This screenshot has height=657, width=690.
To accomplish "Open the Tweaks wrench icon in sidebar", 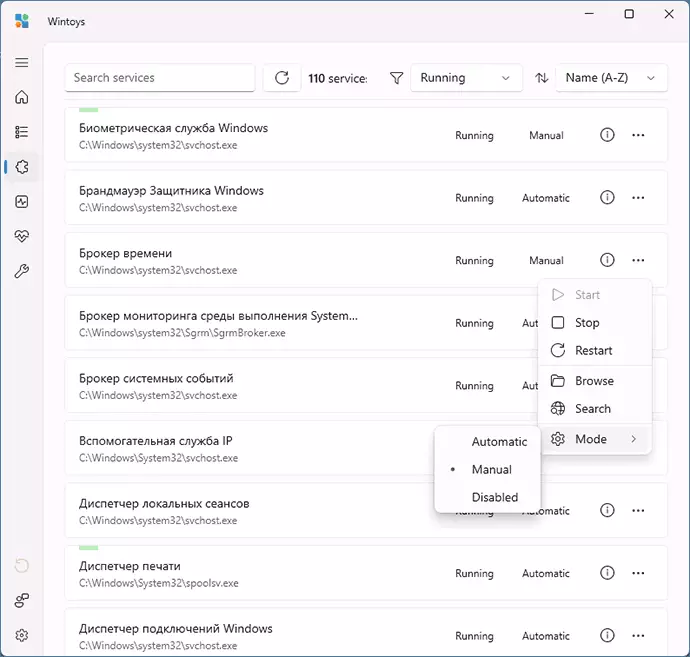I will [x=22, y=271].
